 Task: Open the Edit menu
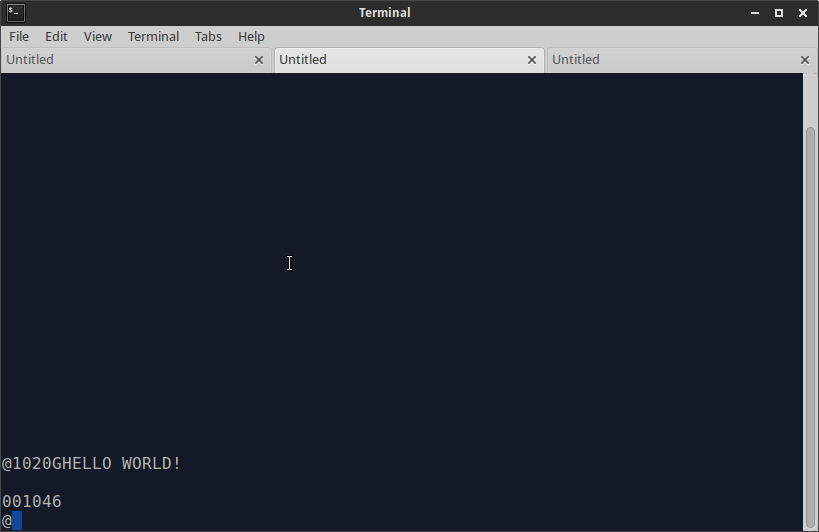pyautogui.click(x=56, y=36)
